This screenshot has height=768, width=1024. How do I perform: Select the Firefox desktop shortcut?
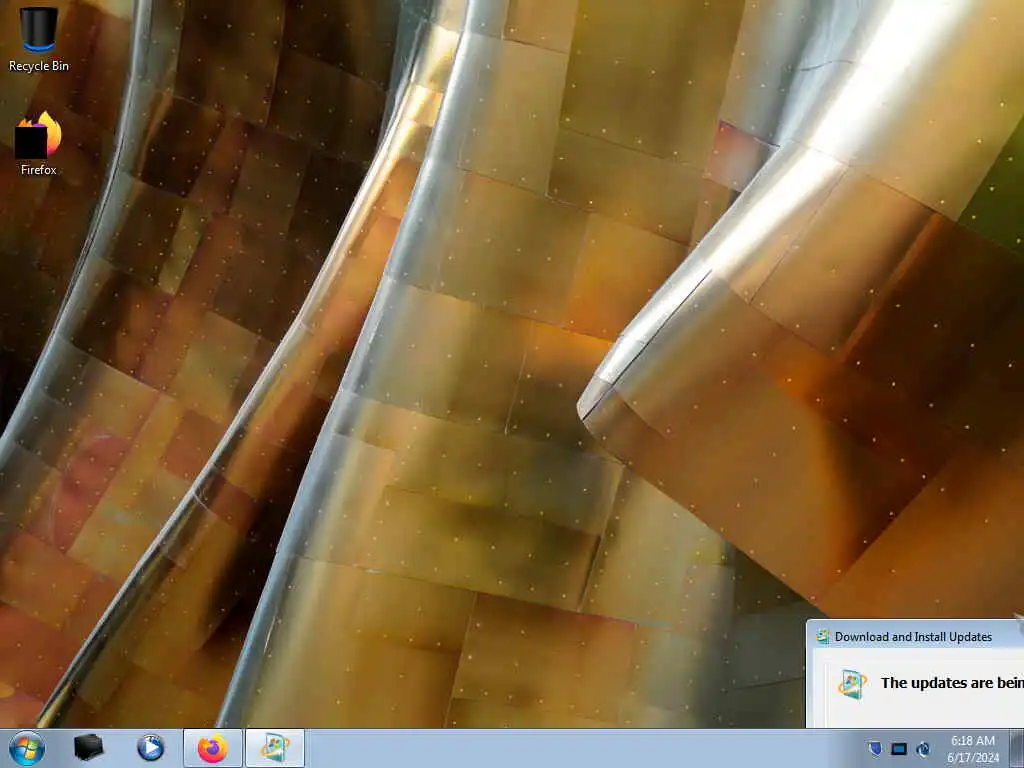coord(39,135)
